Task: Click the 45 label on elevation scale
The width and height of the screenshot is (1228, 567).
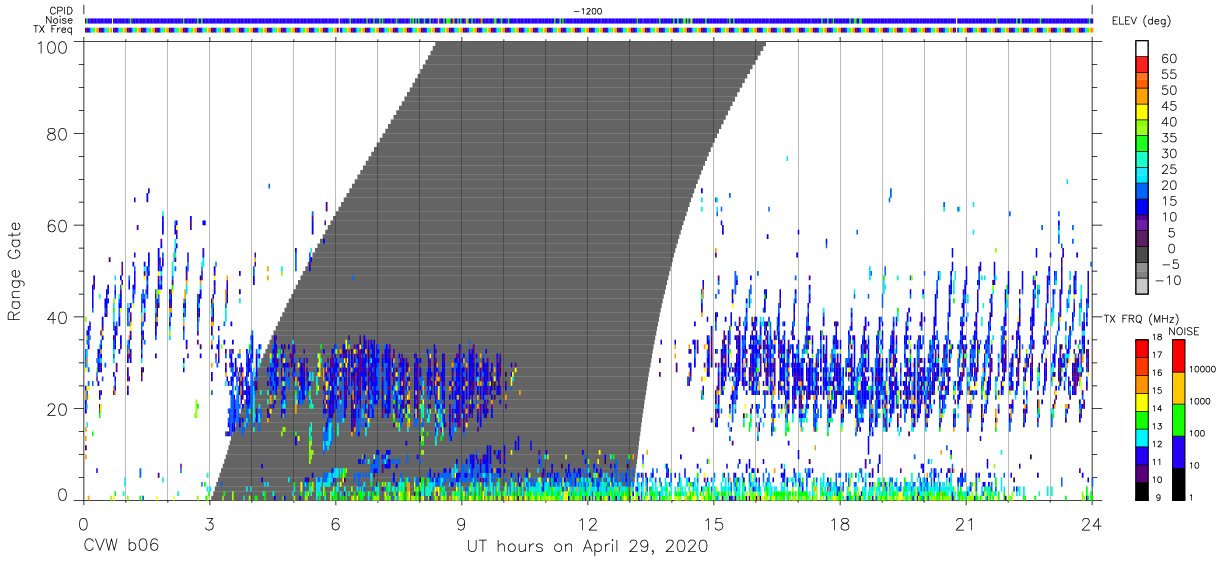Action: point(1169,106)
